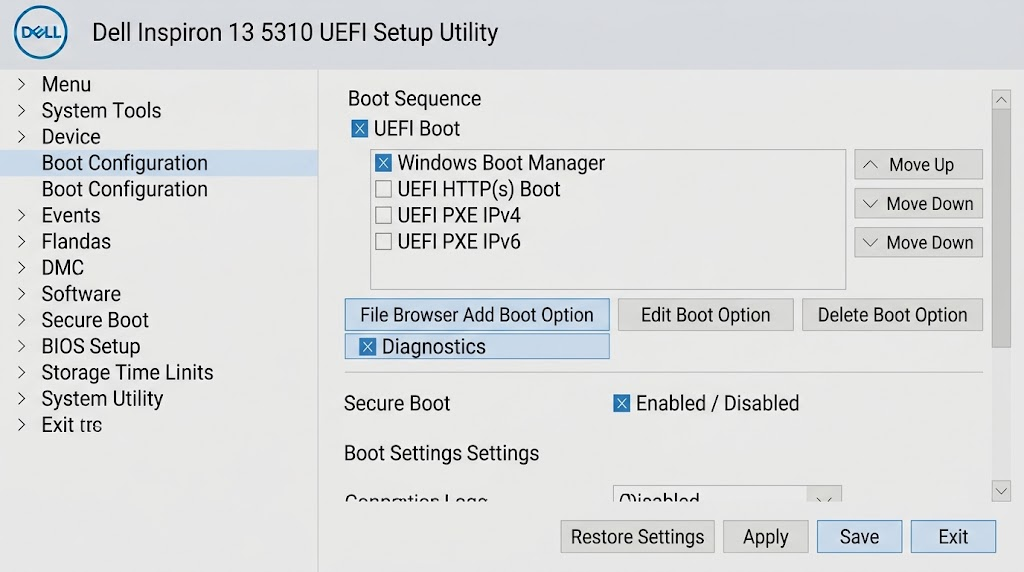Click File Browser Add Boot Option
The width and height of the screenshot is (1024, 572).
pyautogui.click(x=477, y=315)
